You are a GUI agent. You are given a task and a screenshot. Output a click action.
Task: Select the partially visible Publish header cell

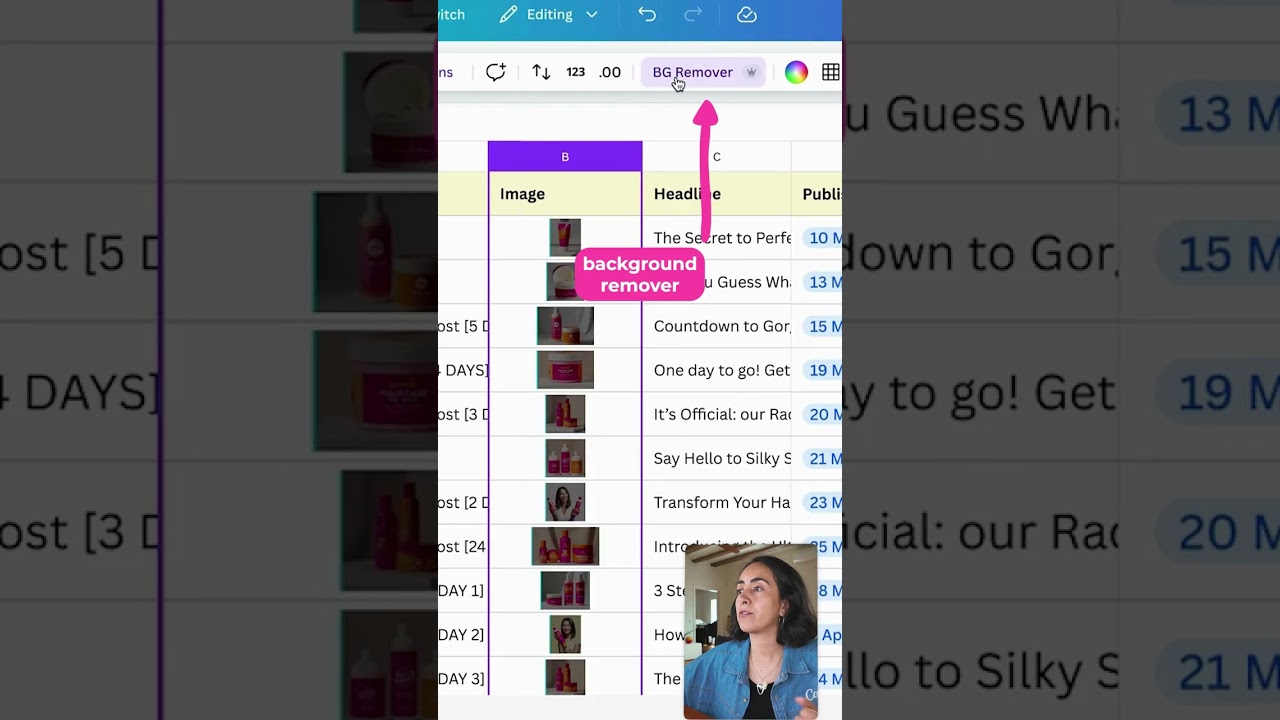click(x=817, y=194)
